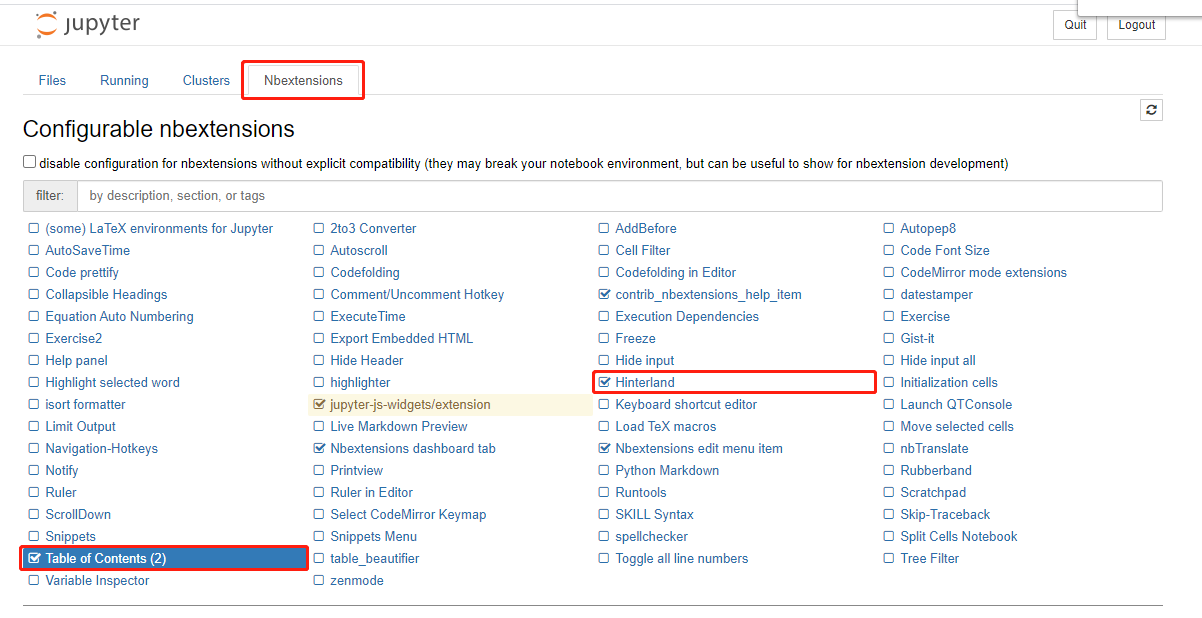Image resolution: width=1202 pixels, height=618 pixels.
Task: Select the Nbextensions tab
Action: 303,81
